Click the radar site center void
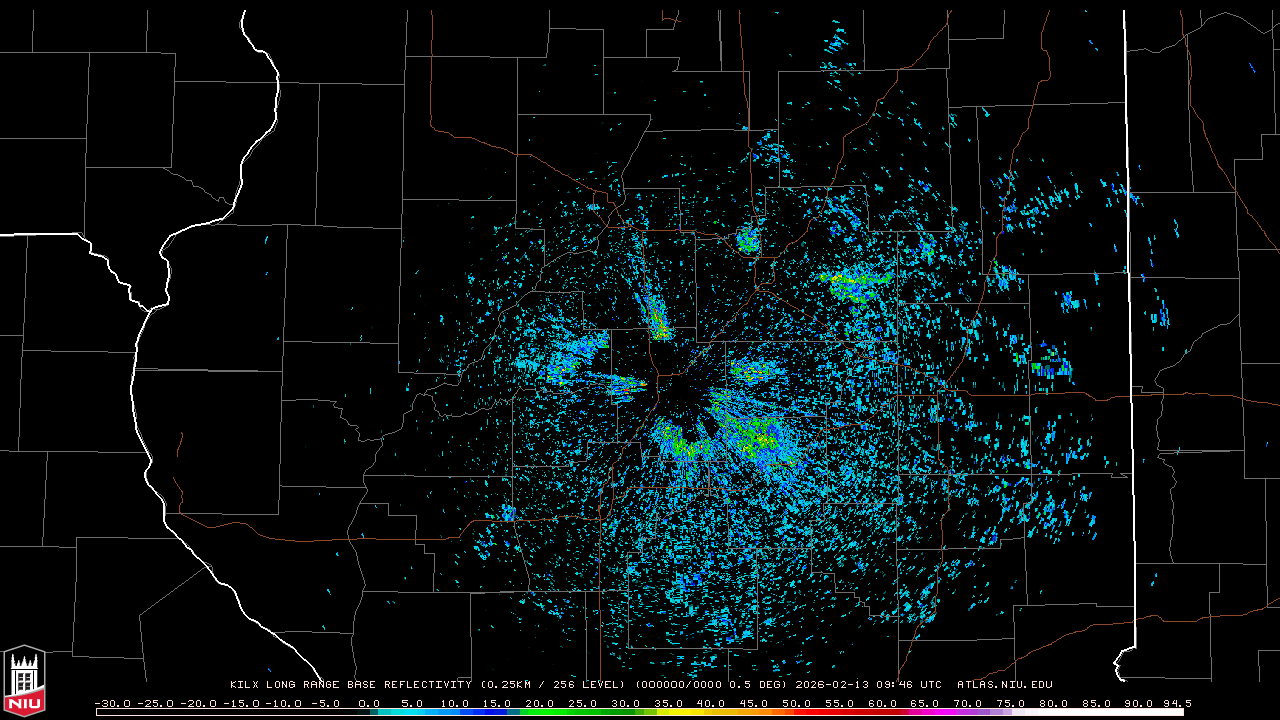The width and height of the screenshot is (1280, 720). [683, 398]
